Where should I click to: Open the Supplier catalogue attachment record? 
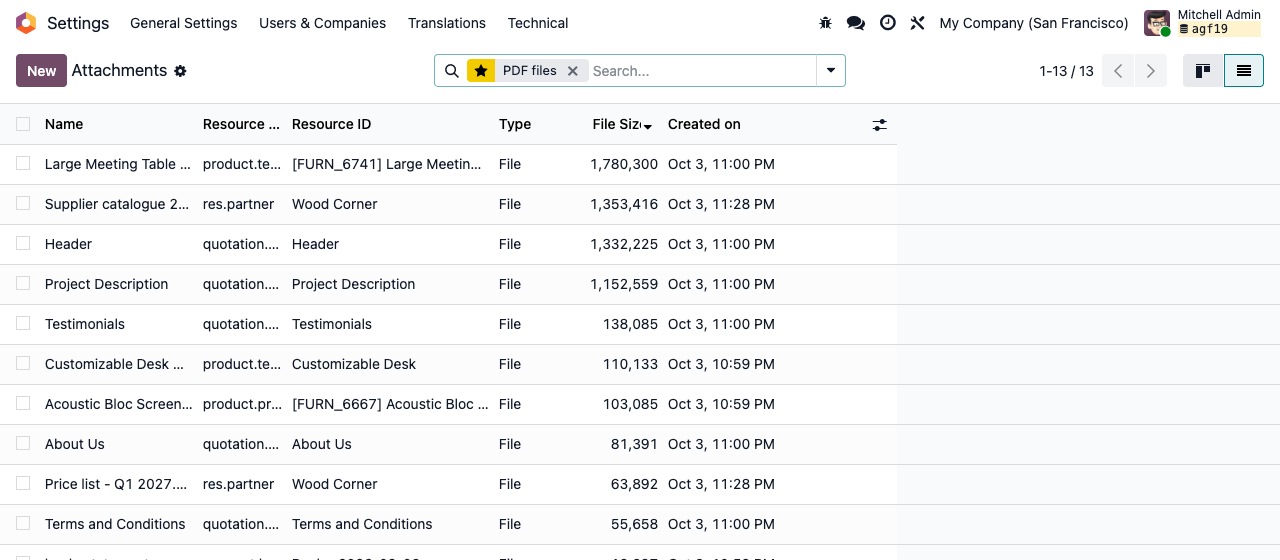117,204
